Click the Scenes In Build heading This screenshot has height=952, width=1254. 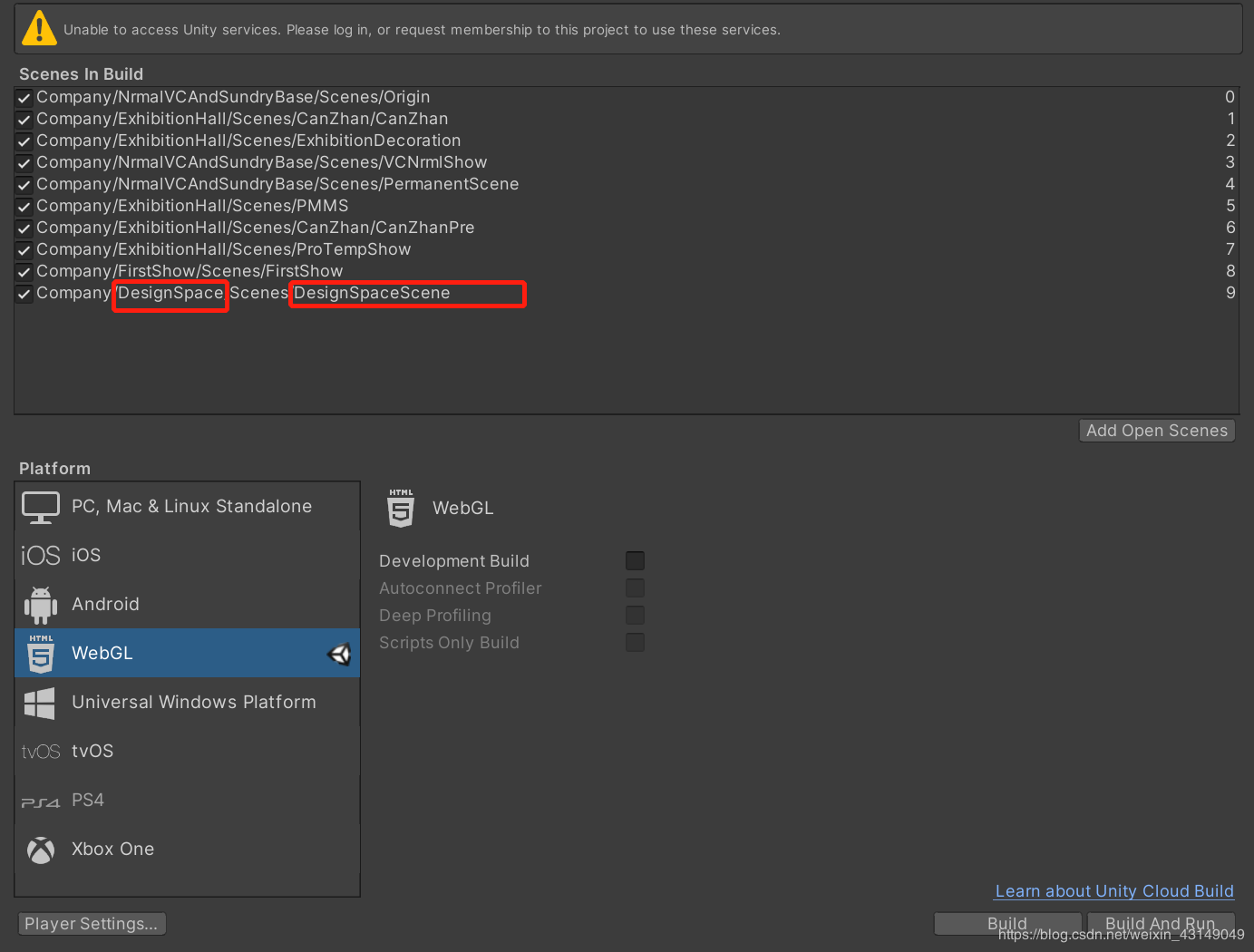click(81, 74)
